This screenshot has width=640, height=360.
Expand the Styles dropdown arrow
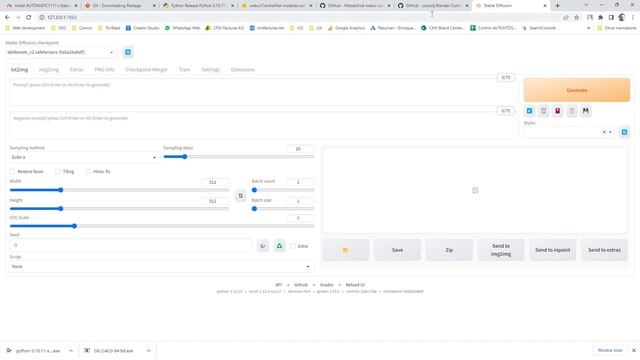click(x=610, y=132)
